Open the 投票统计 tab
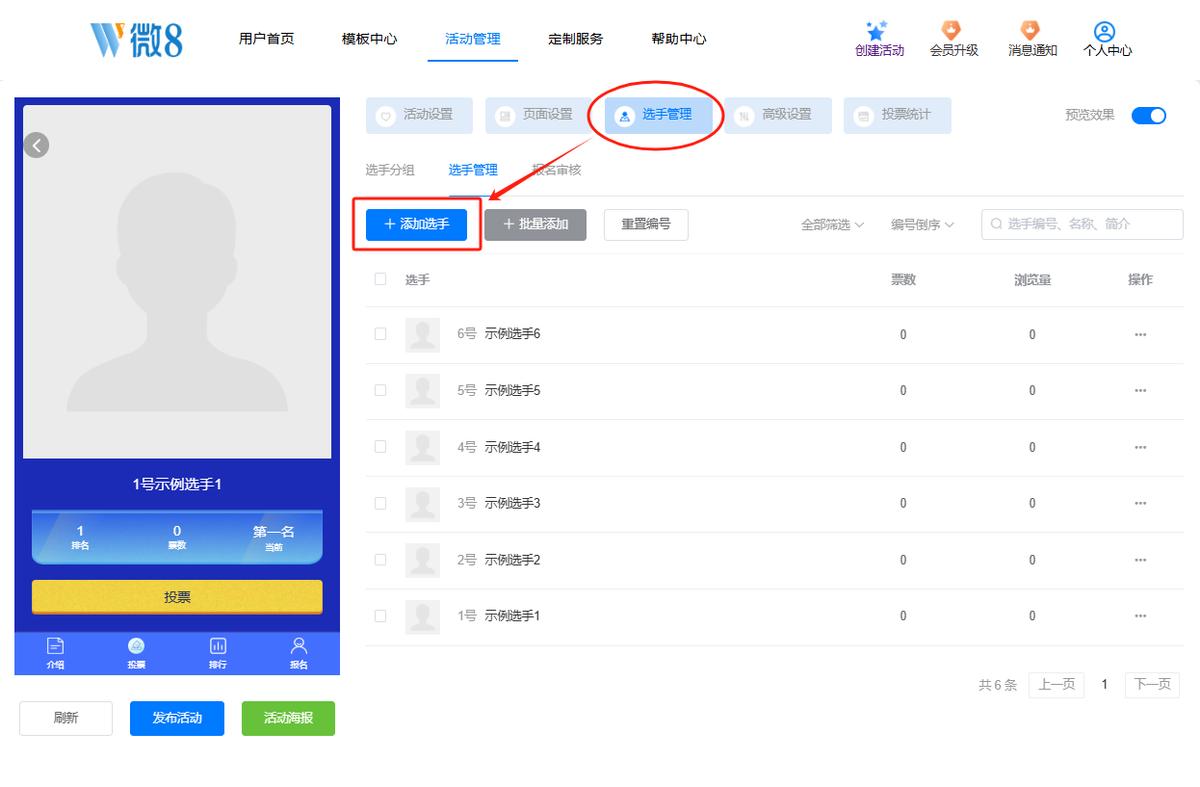1200x787 pixels. coord(897,115)
